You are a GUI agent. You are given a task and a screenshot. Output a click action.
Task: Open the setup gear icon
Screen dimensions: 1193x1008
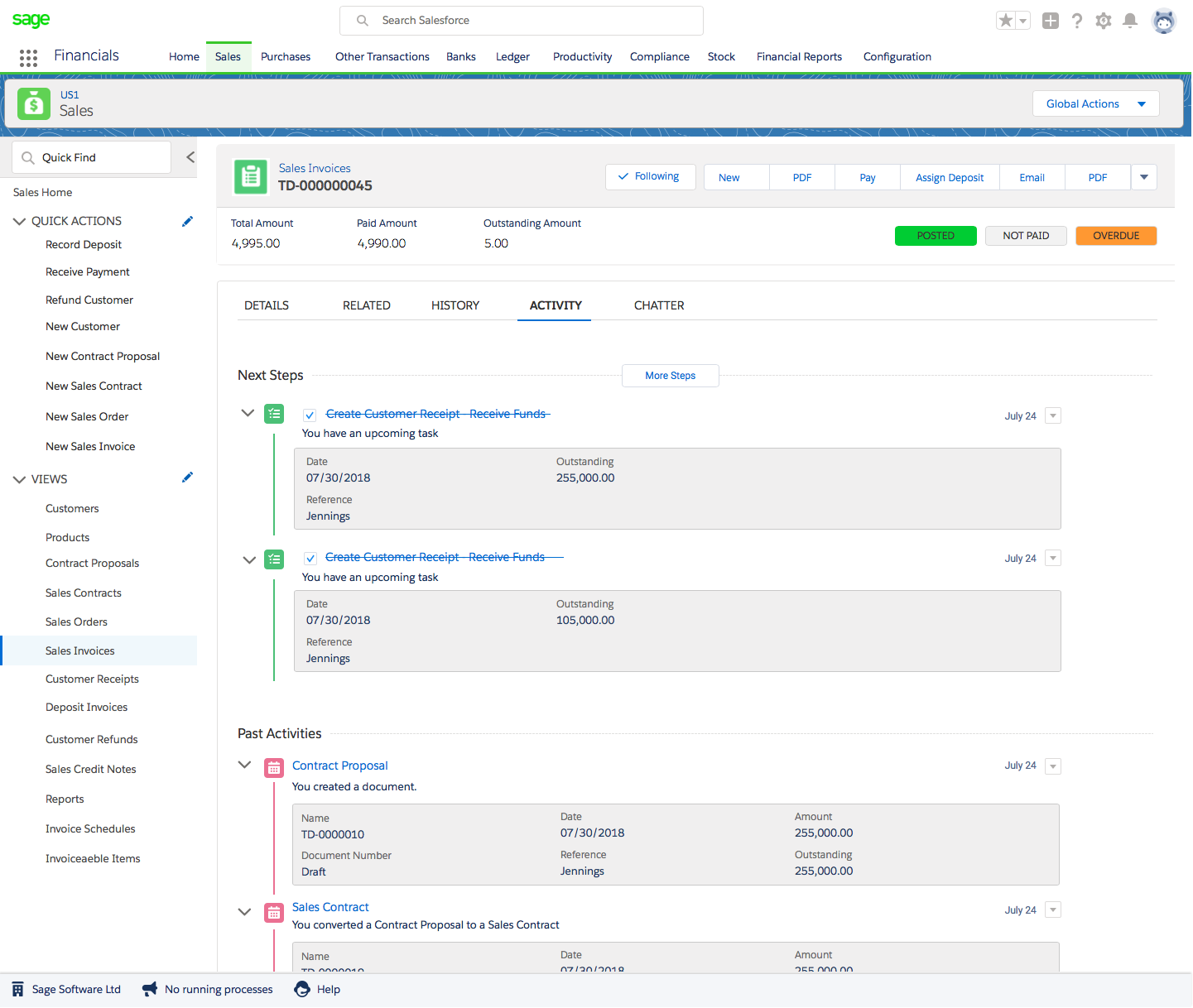tap(1104, 21)
